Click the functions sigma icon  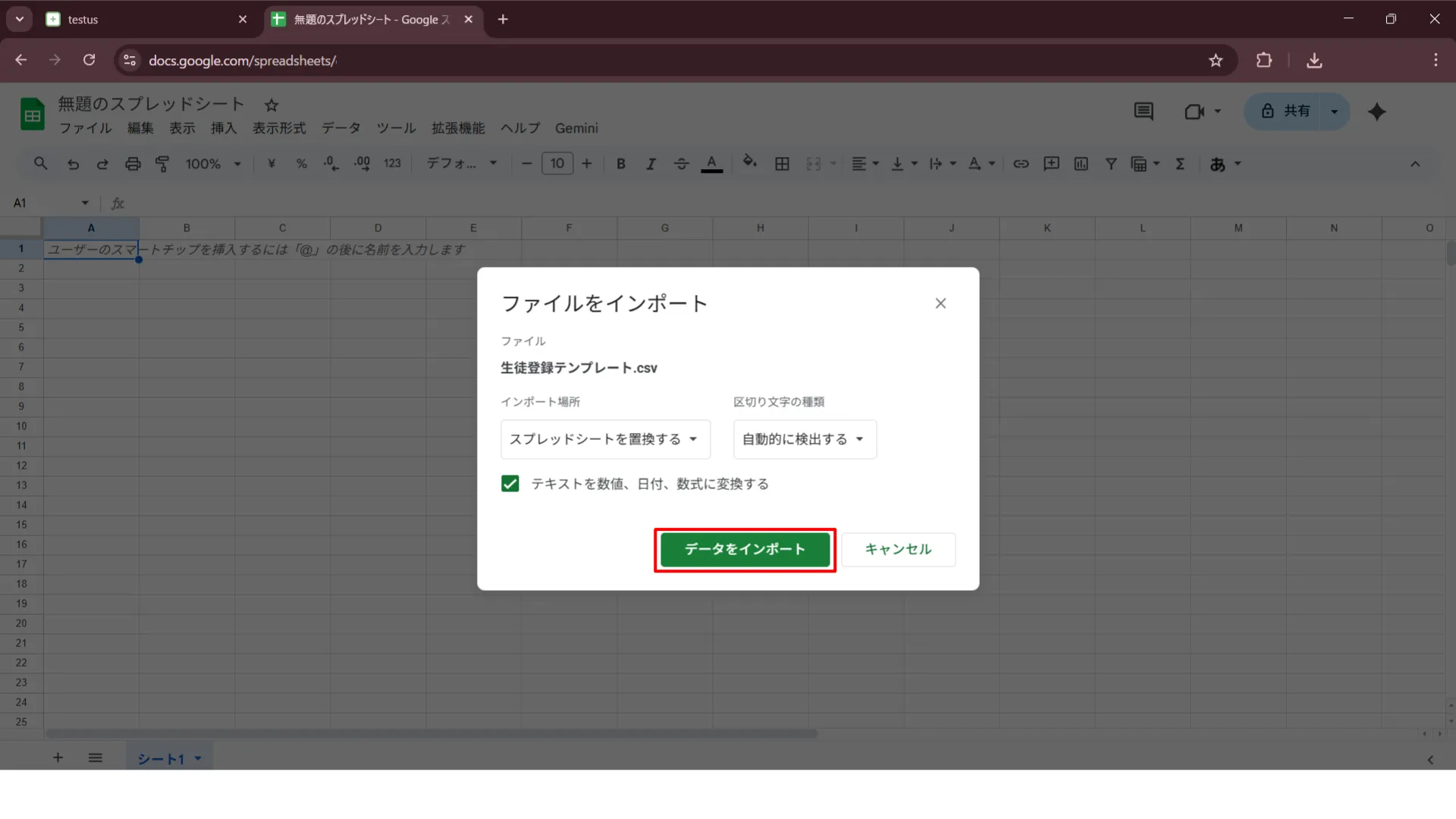point(1180,164)
